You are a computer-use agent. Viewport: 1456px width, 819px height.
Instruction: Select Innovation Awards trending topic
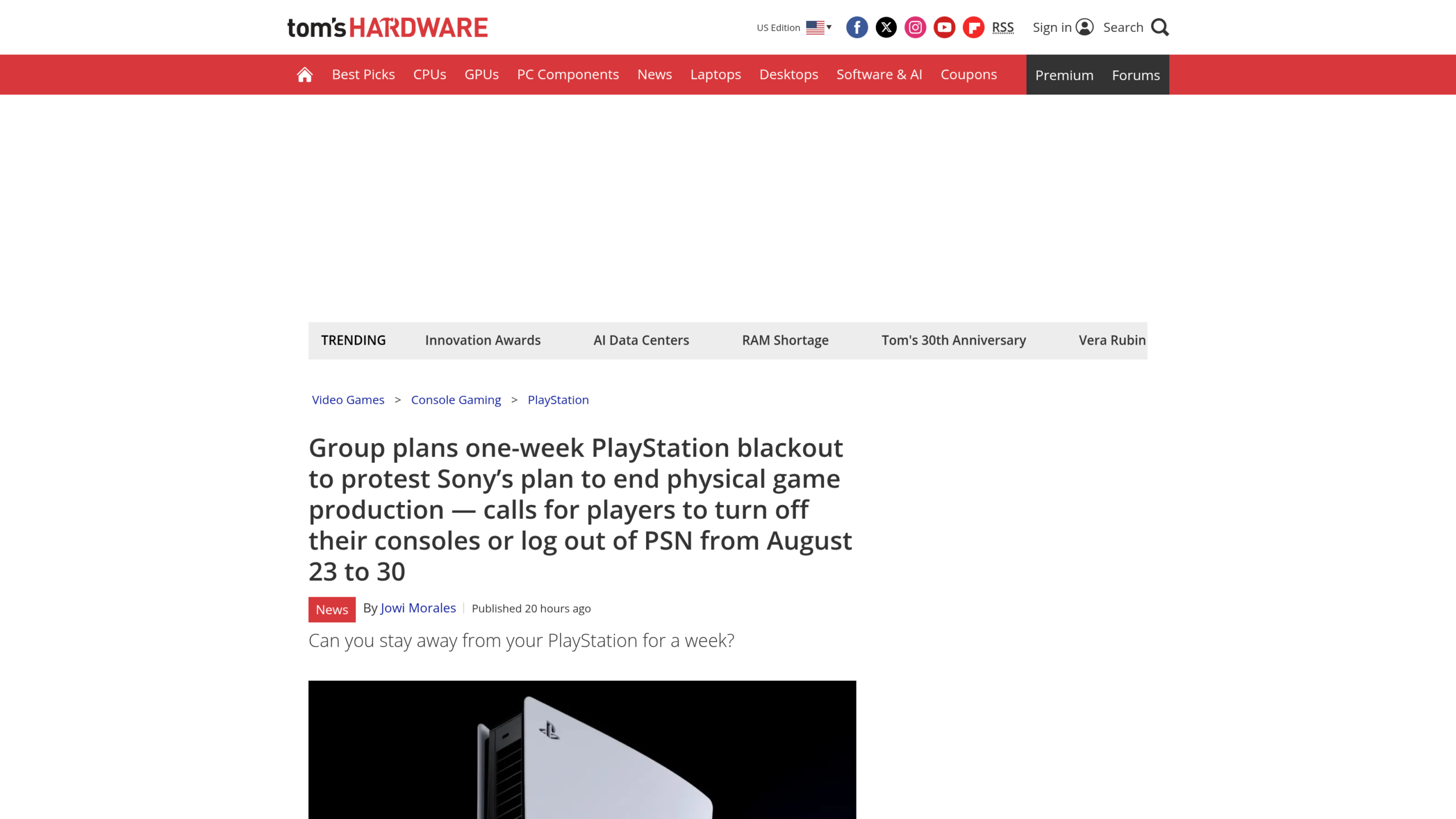[x=483, y=340]
